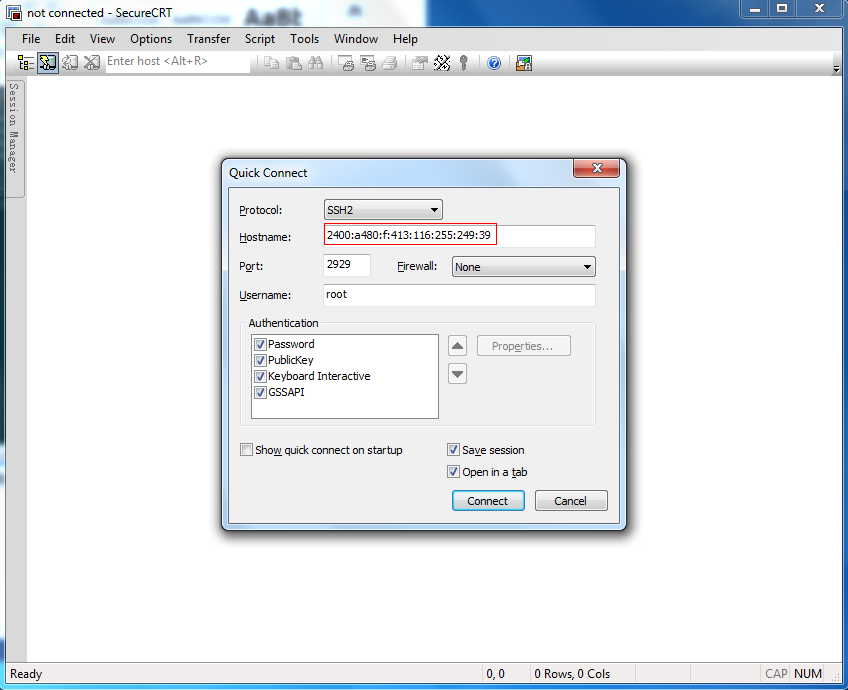Expand the Protocol SSH2 dropdown
The height and width of the screenshot is (690, 848).
coord(383,210)
